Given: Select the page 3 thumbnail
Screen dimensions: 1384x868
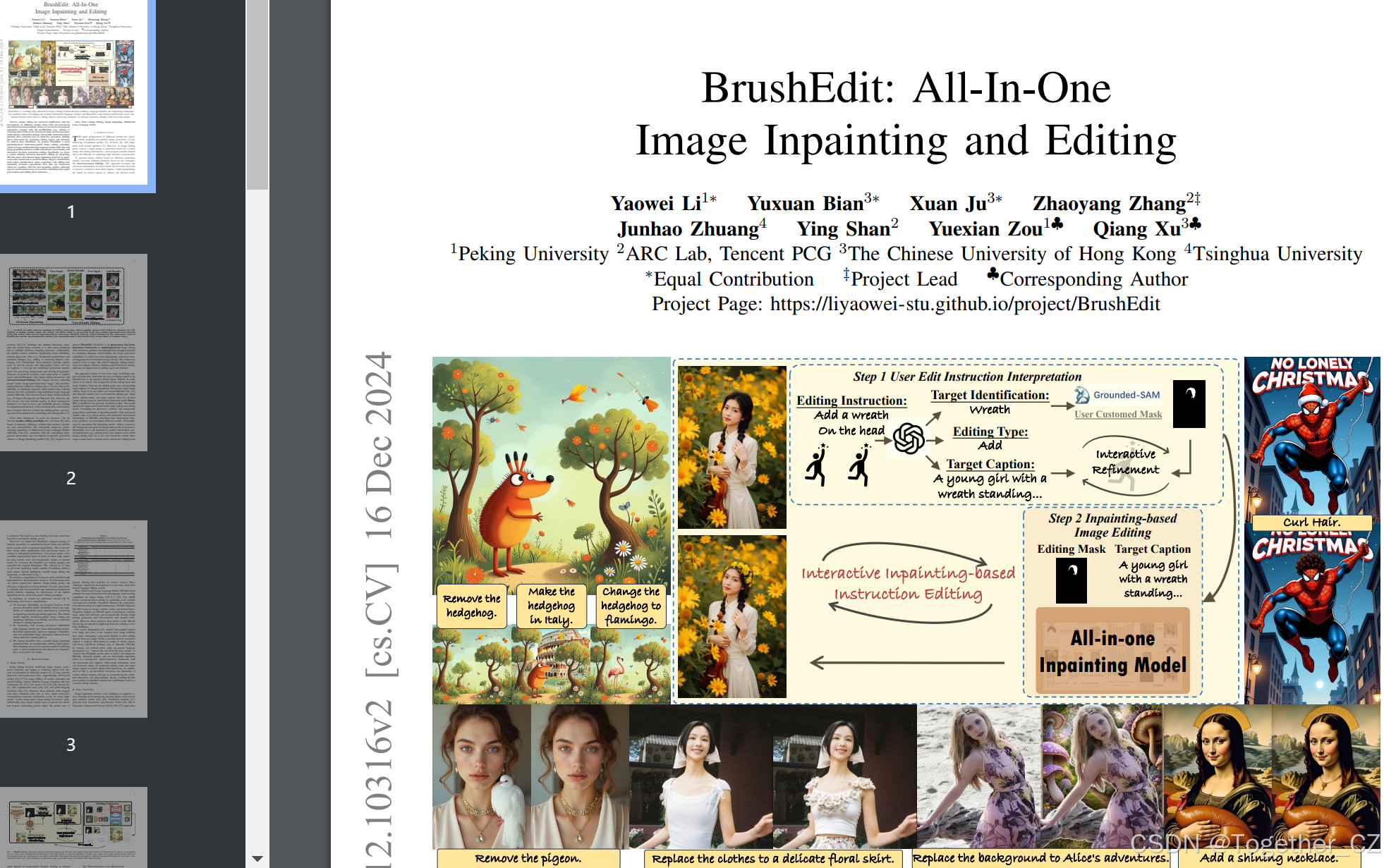Looking at the screenshot, I should pos(74,618).
